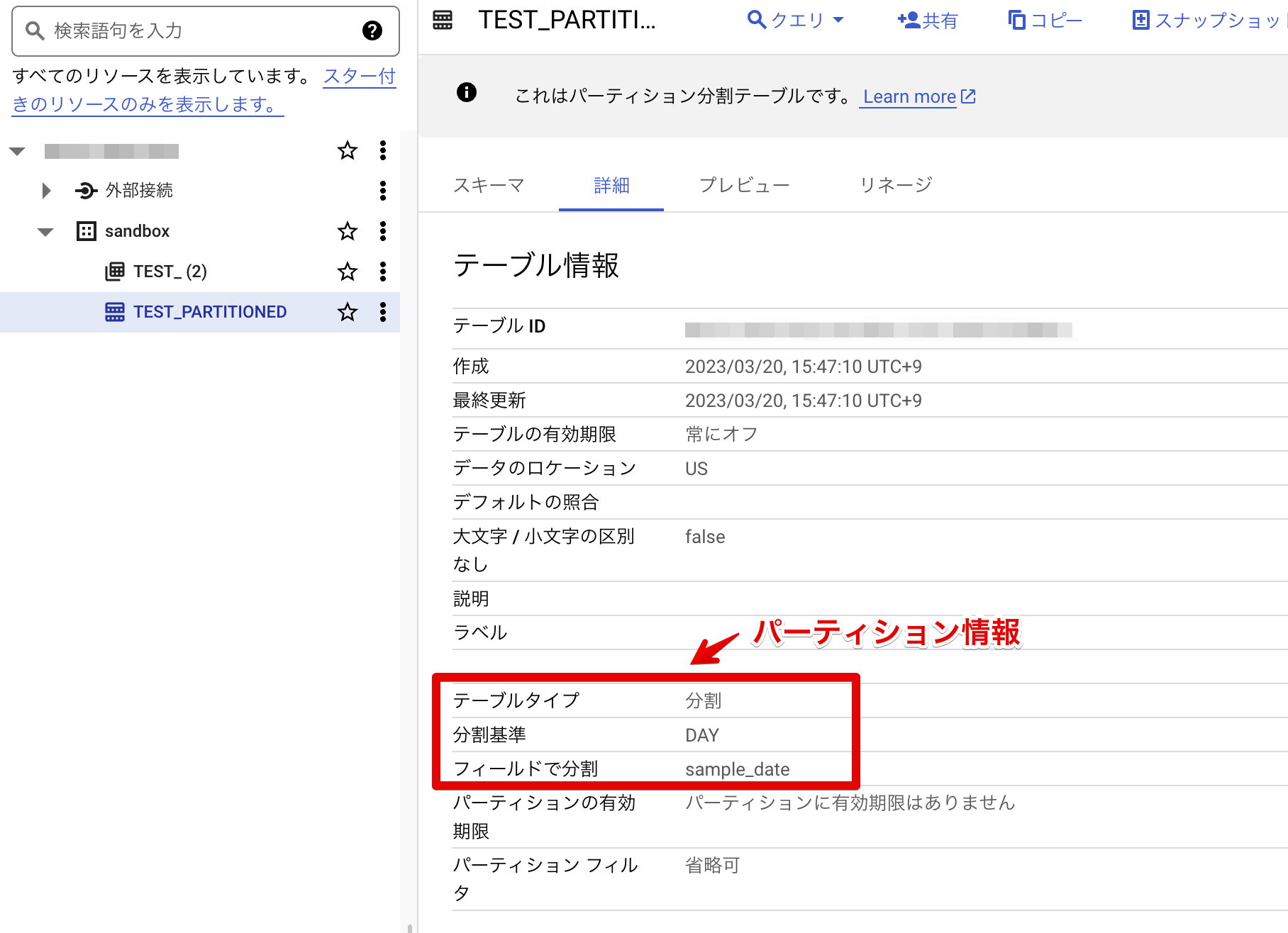Expand the 外部接続 tree node
This screenshot has height=933, width=1288.
coord(46,190)
